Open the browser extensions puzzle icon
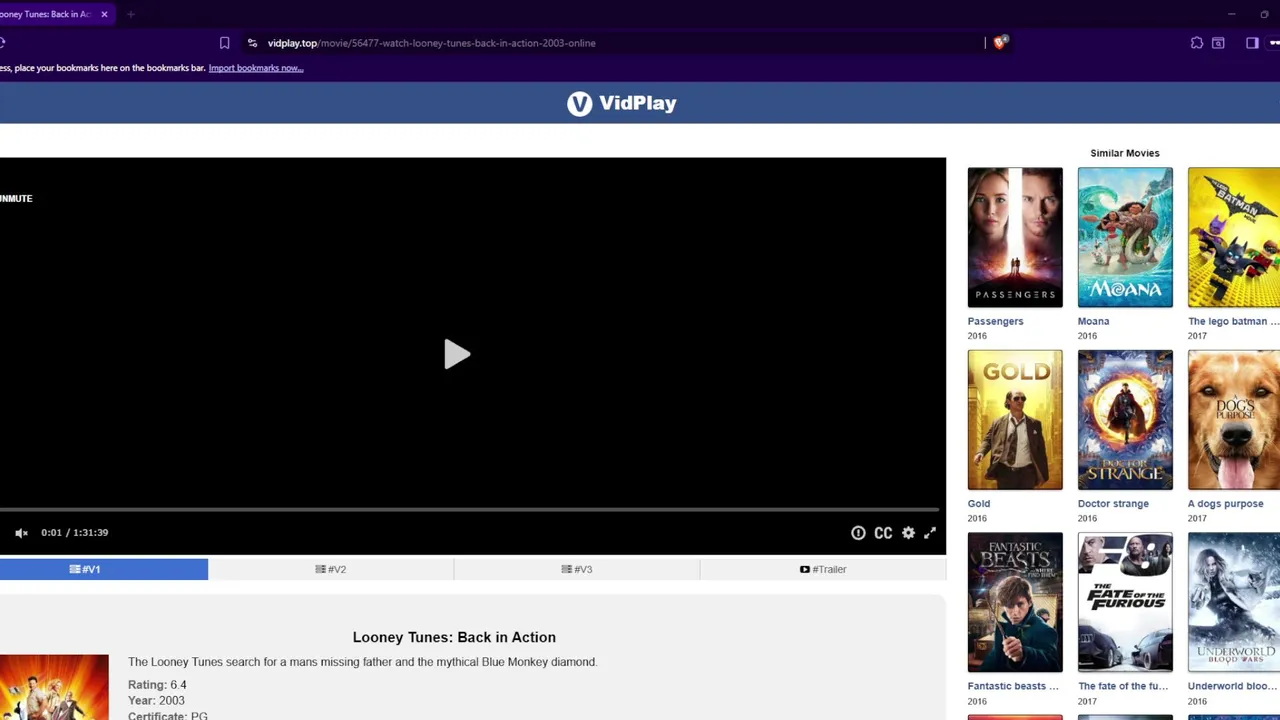Viewport: 1280px width, 720px height. (x=1197, y=43)
